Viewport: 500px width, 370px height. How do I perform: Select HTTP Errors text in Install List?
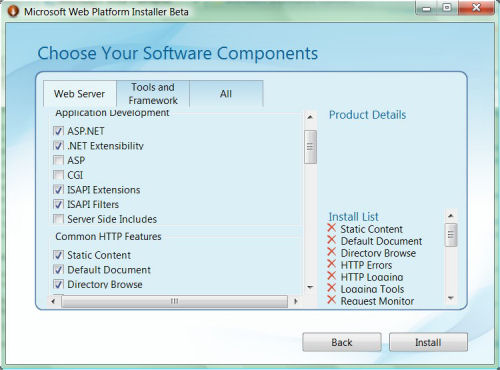tap(366, 265)
